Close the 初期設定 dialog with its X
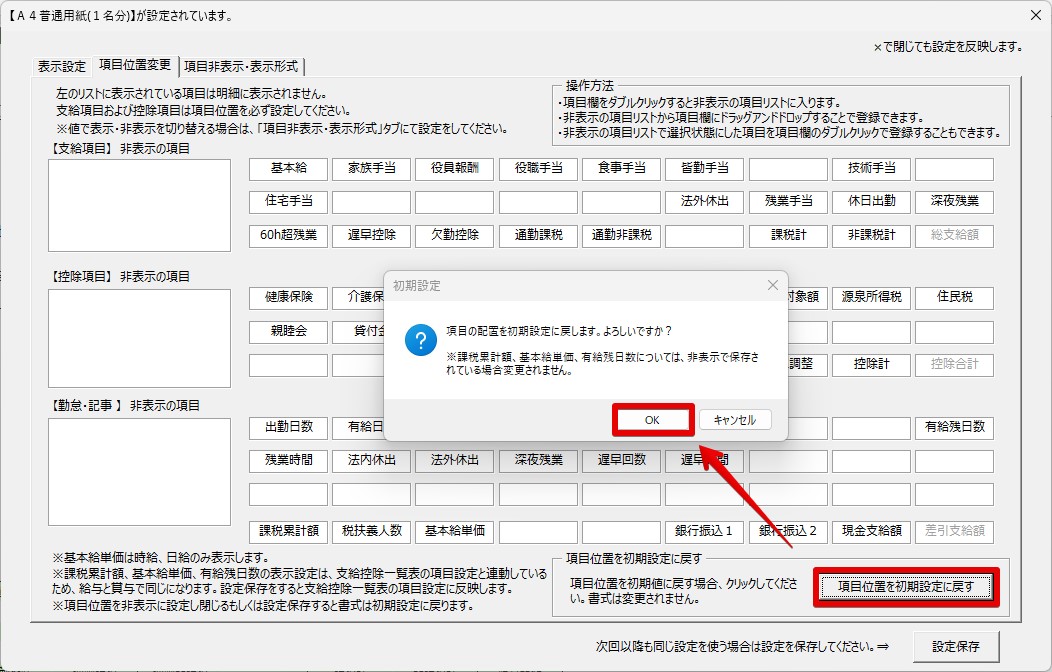 [772, 285]
